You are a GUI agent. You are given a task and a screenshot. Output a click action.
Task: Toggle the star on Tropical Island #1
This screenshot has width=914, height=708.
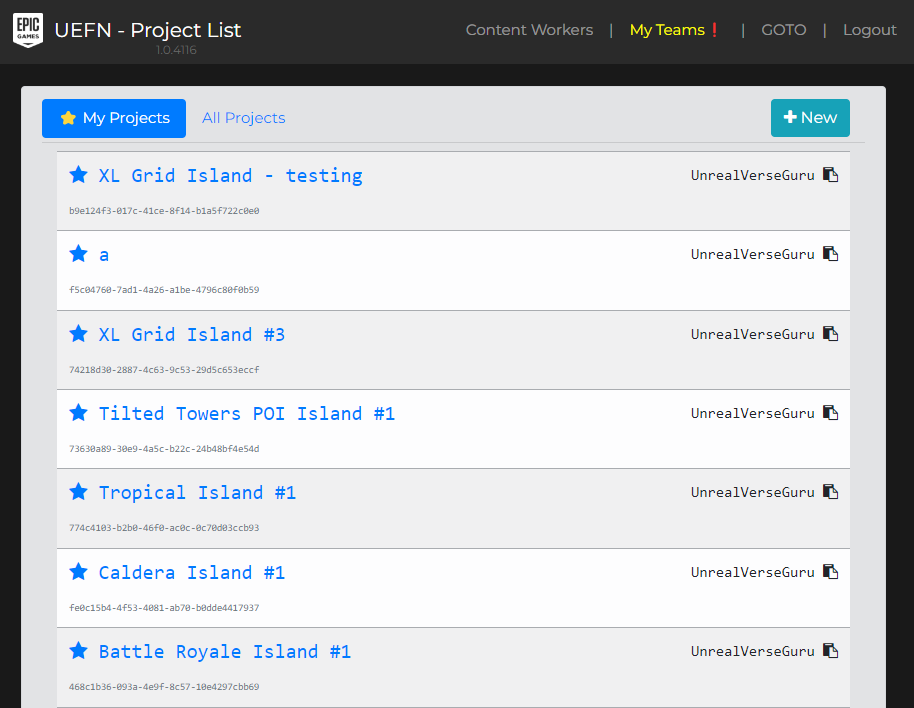(x=78, y=491)
